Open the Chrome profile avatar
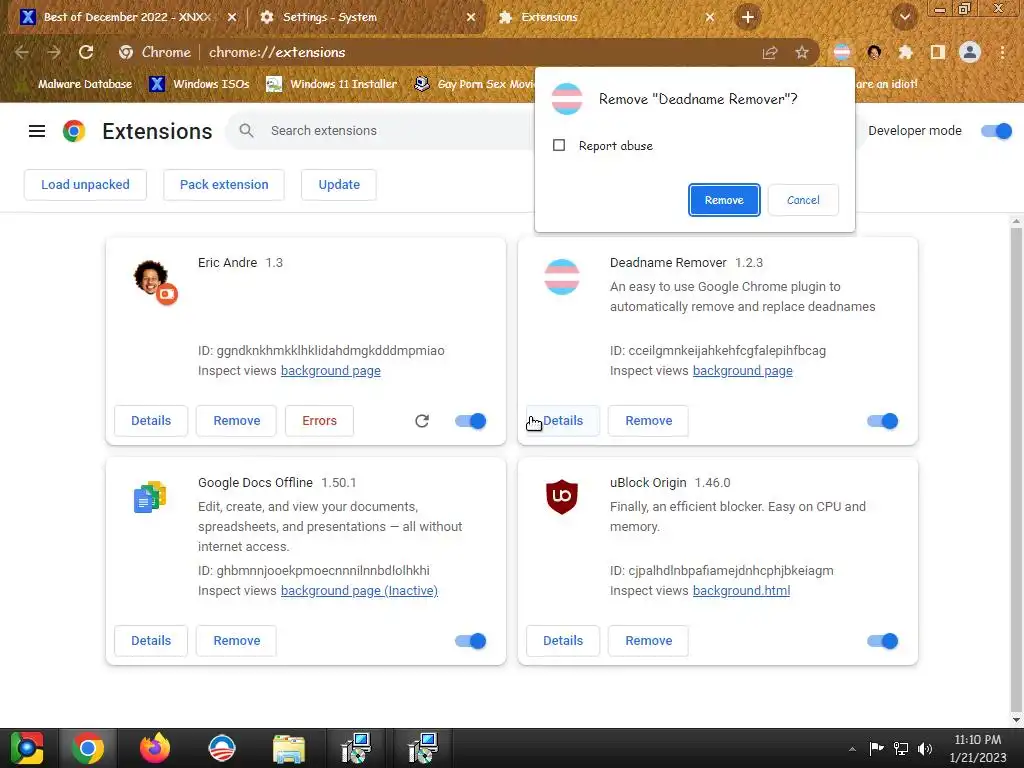 [970, 52]
